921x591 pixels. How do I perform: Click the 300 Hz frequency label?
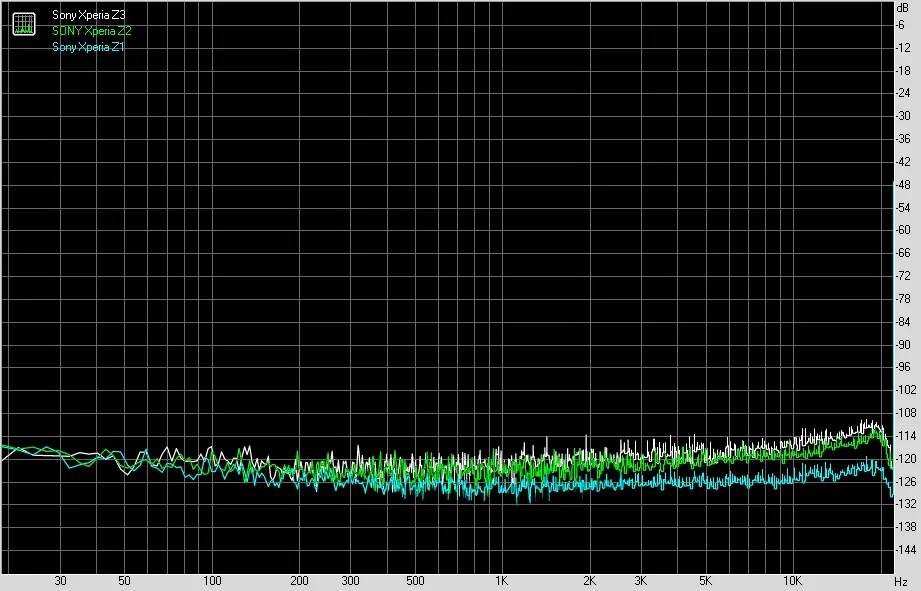pos(350,581)
